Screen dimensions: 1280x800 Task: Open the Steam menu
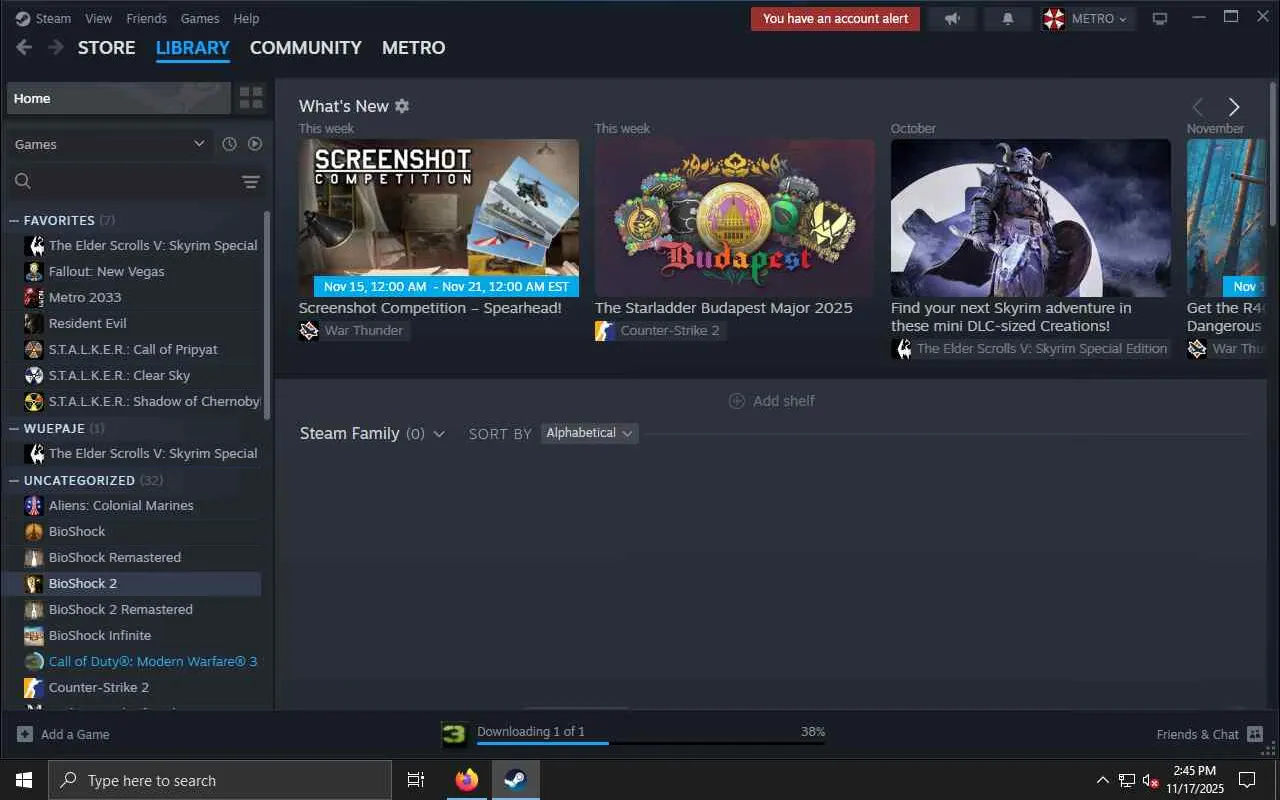pyautogui.click(x=53, y=18)
